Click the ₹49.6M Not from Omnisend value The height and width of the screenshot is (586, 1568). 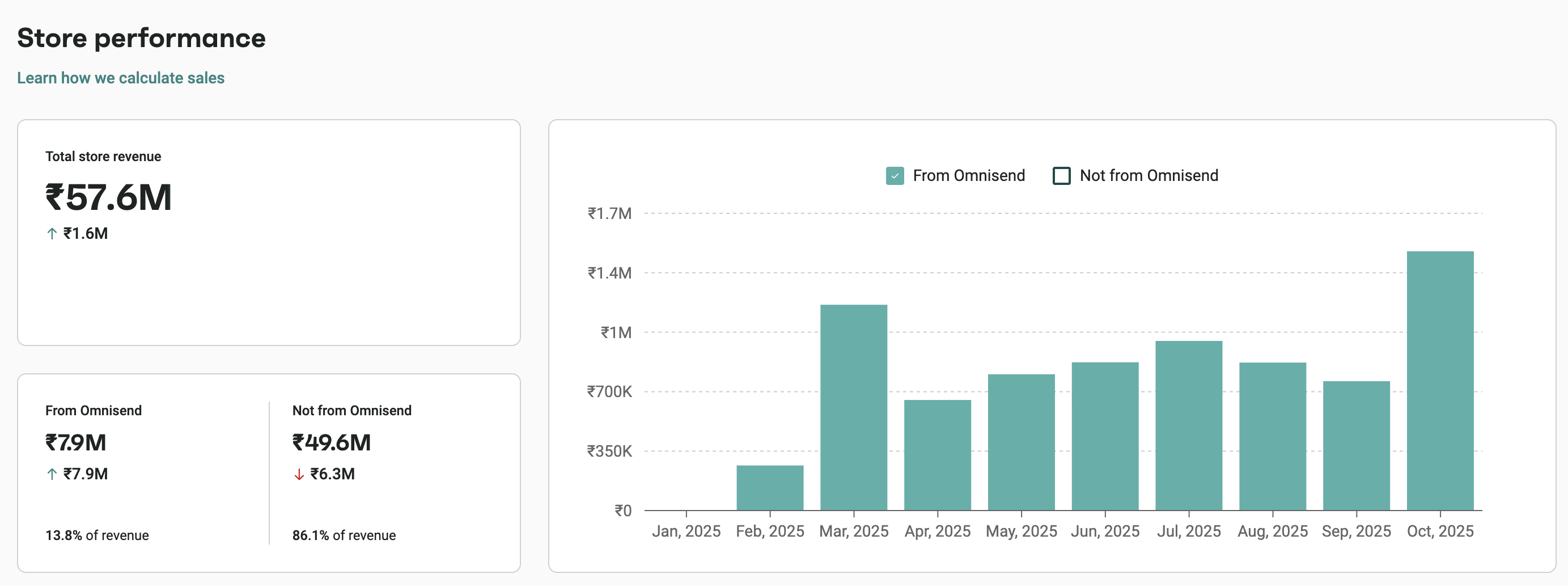pos(331,442)
